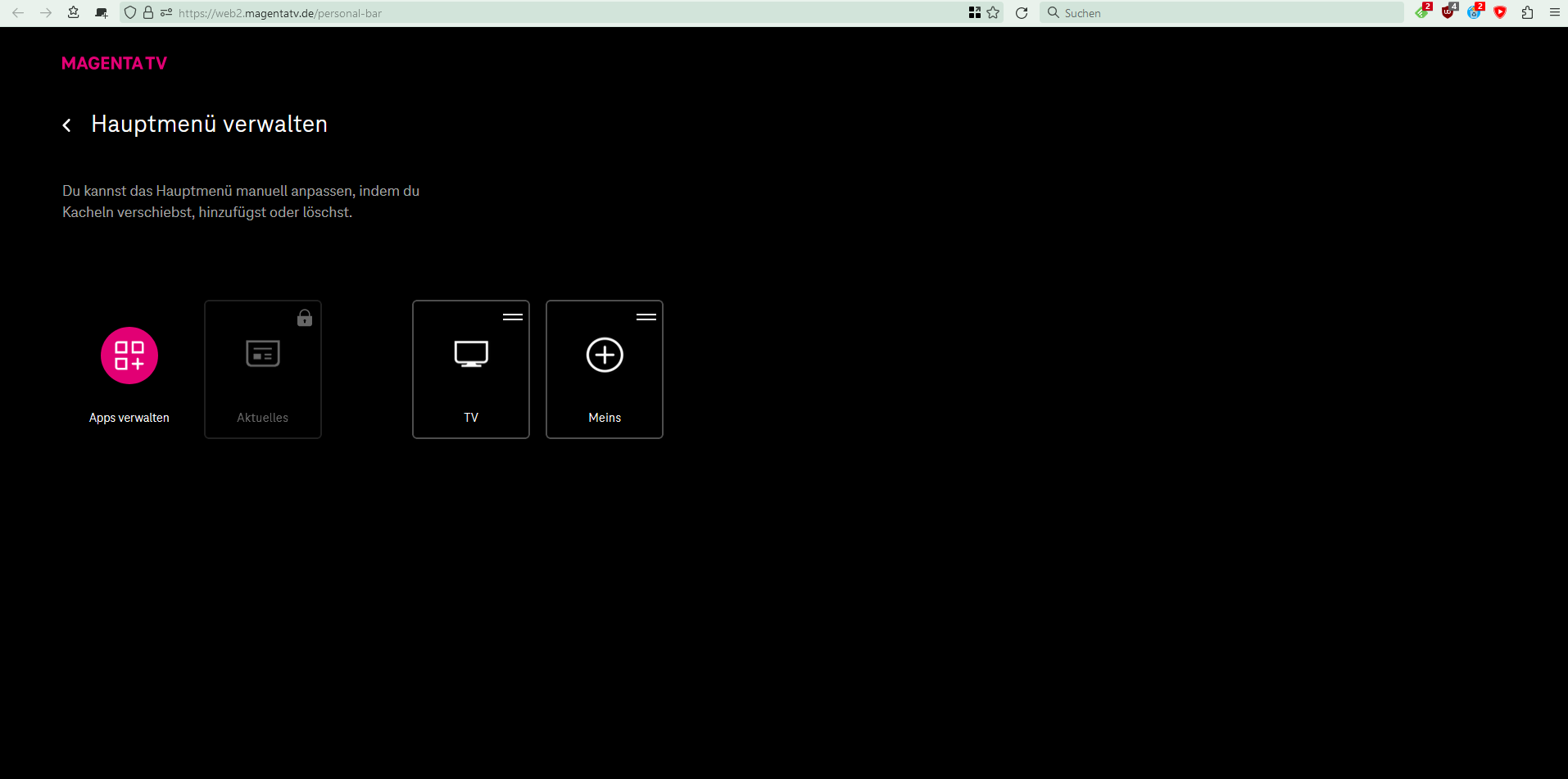The image size is (1568, 779).
Task: Click the toolbar icon with plus sign next to bookmarks
Action: [x=102, y=13]
